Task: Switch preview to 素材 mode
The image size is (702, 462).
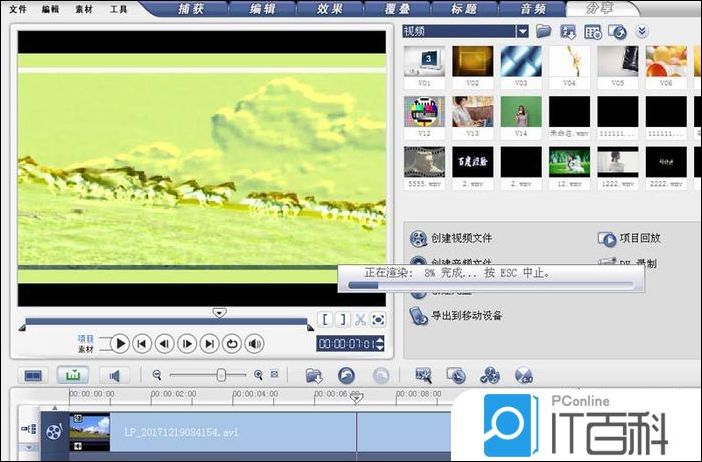Action: pyautogui.click(x=86, y=349)
